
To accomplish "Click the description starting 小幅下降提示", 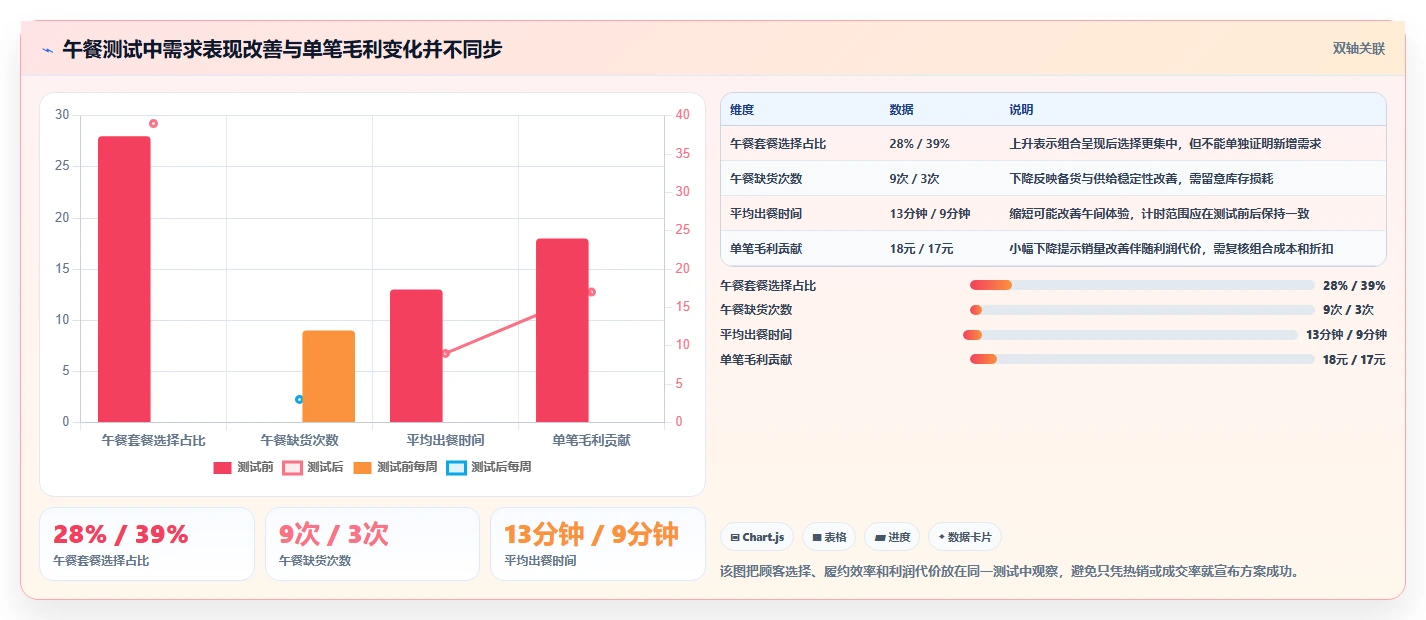I will tap(1171, 249).
